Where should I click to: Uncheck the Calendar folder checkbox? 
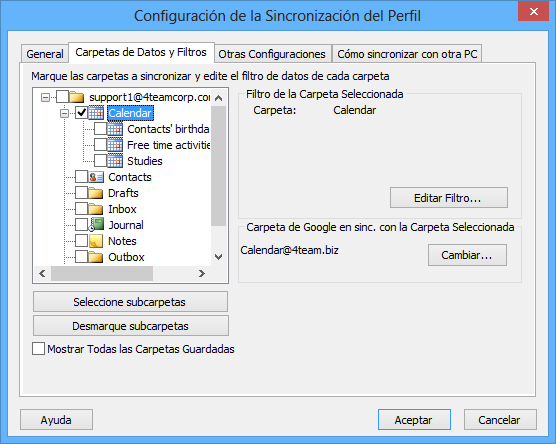82,113
